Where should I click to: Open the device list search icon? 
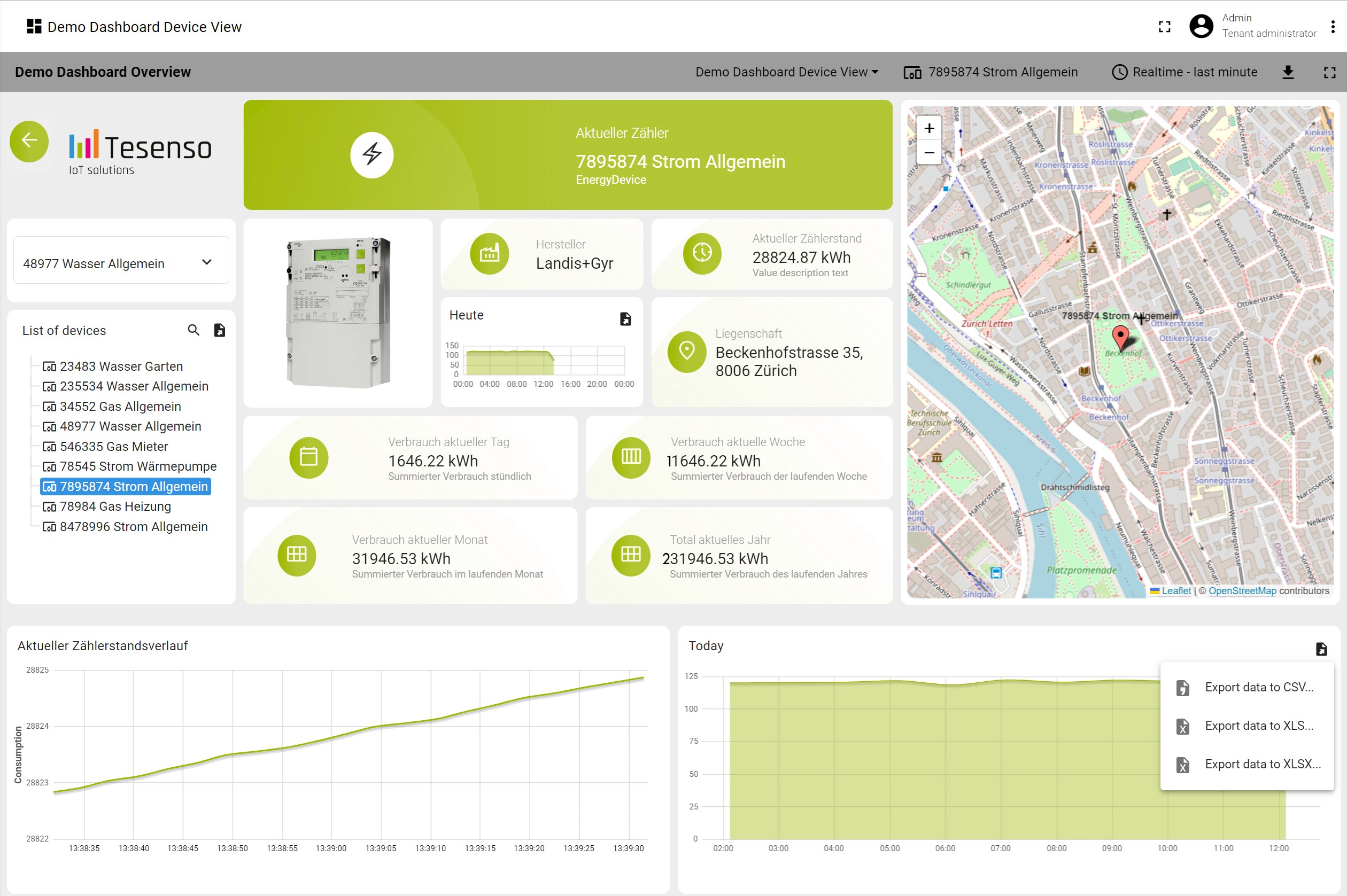click(193, 330)
